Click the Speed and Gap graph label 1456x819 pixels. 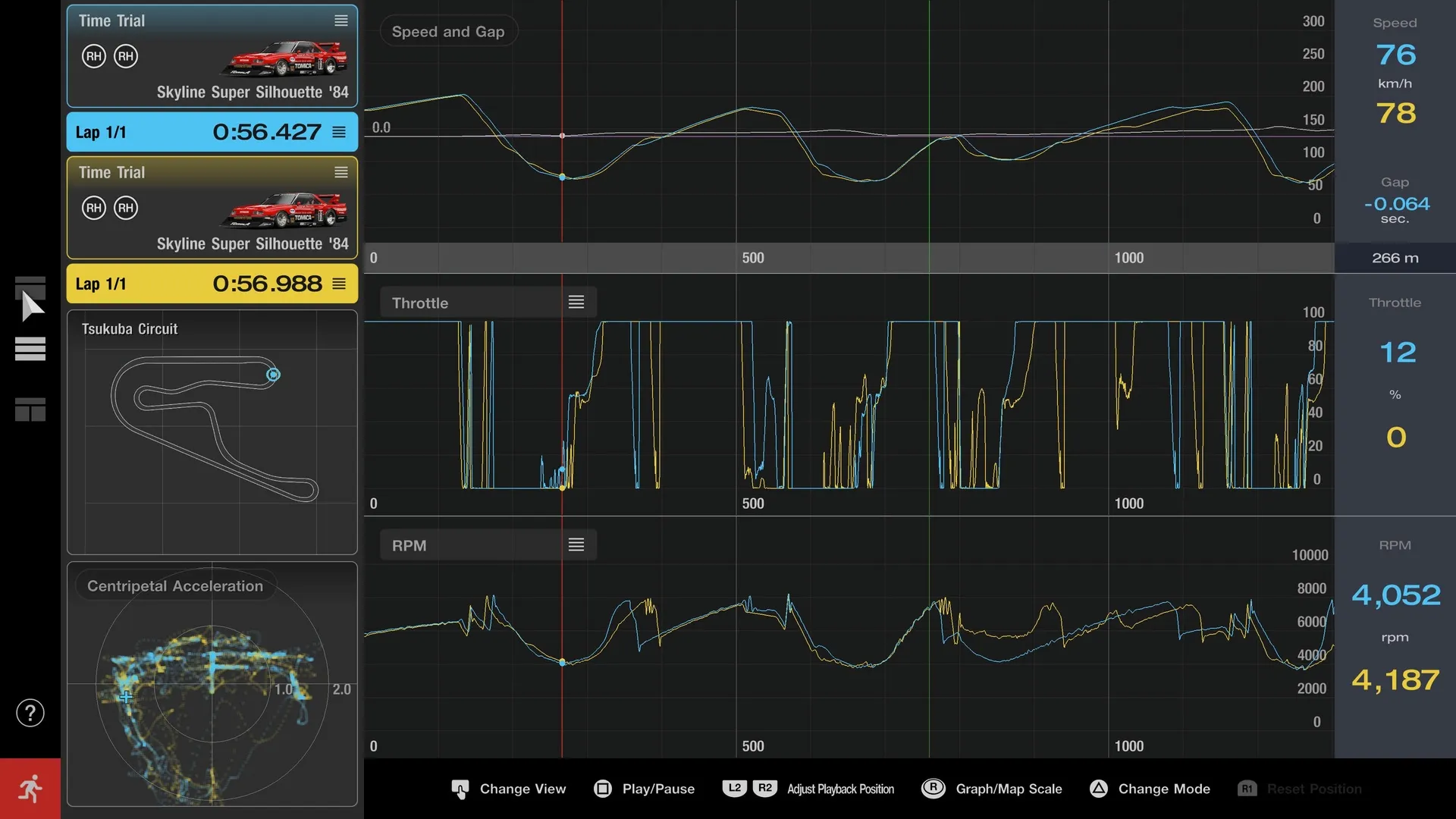[x=448, y=32]
